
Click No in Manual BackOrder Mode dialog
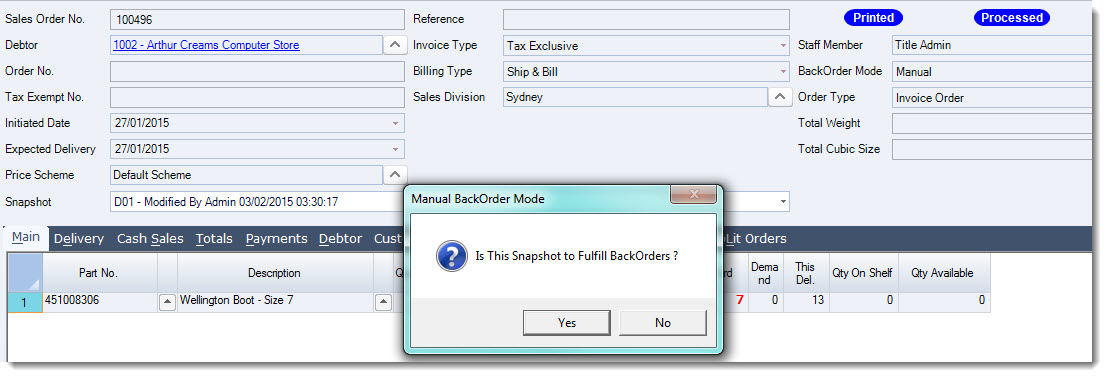662,323
